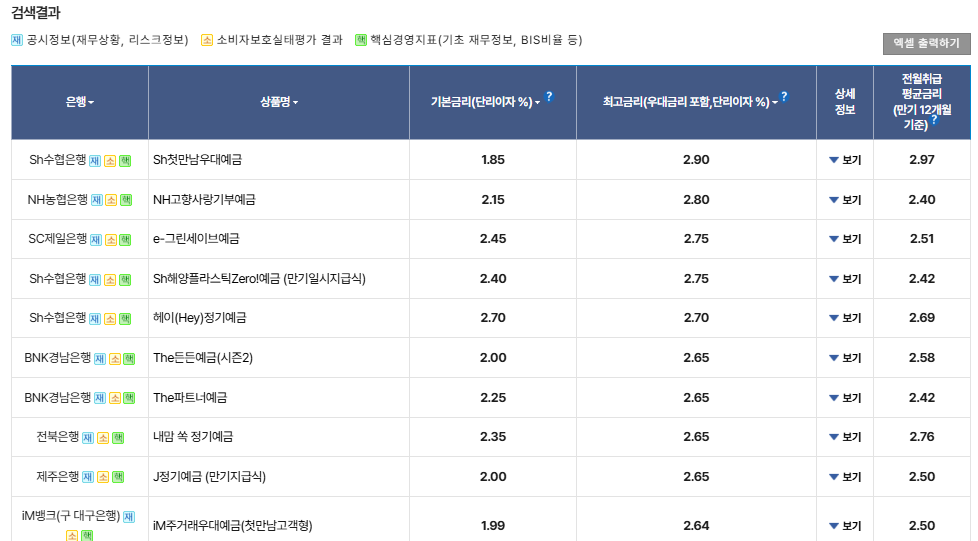Click 소 icon next to 전북은행
Screen dimensions: 978x541
tap(103, 438)
